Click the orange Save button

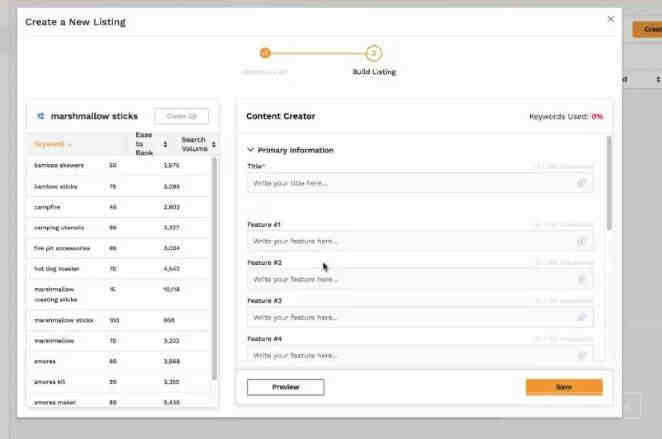(564, 387)
